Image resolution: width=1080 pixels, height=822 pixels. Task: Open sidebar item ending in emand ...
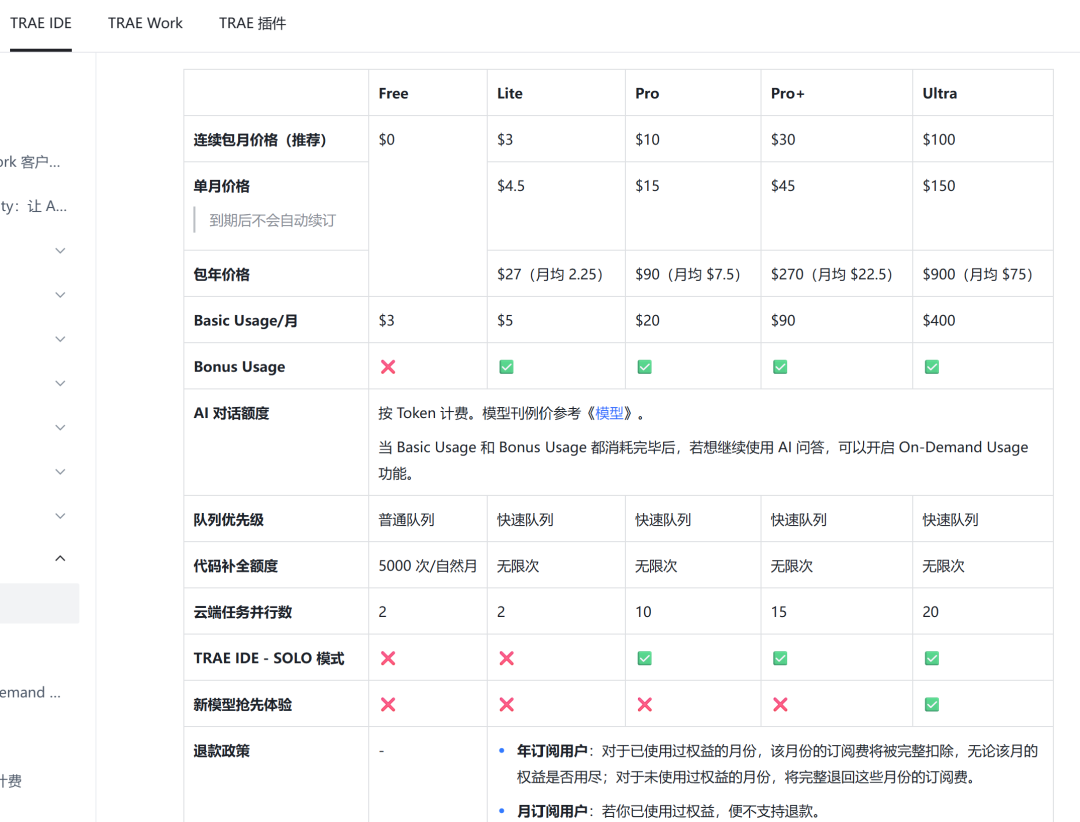pyautogui.click(x=30, y=692)
